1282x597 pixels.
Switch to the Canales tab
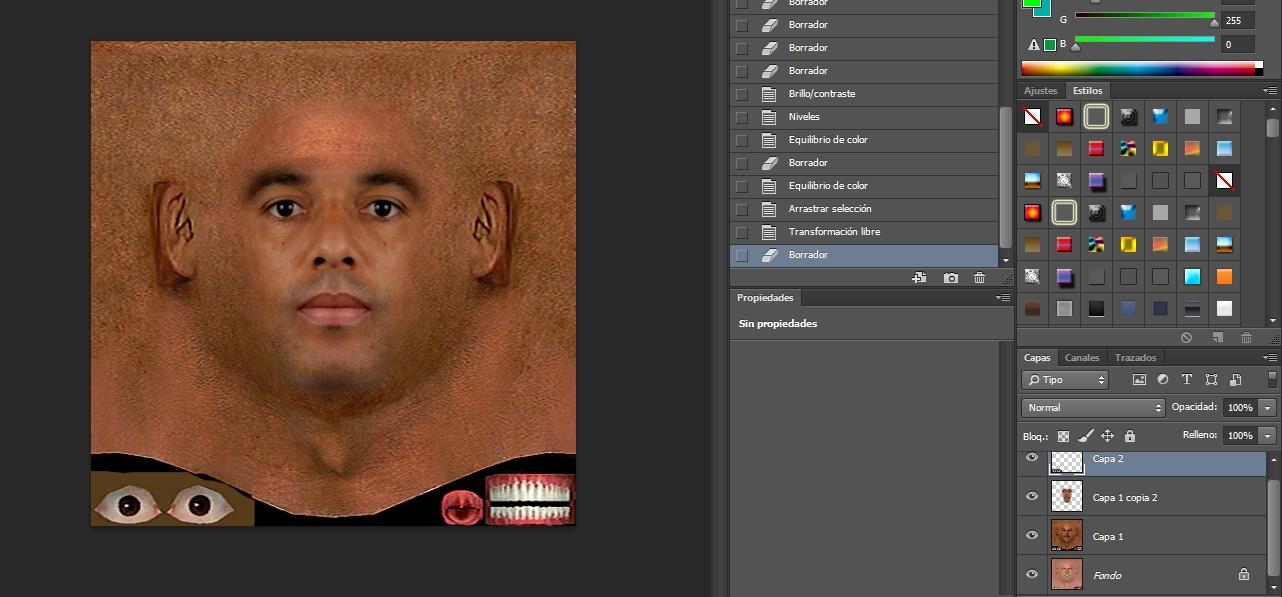[x=1081, y=358]
